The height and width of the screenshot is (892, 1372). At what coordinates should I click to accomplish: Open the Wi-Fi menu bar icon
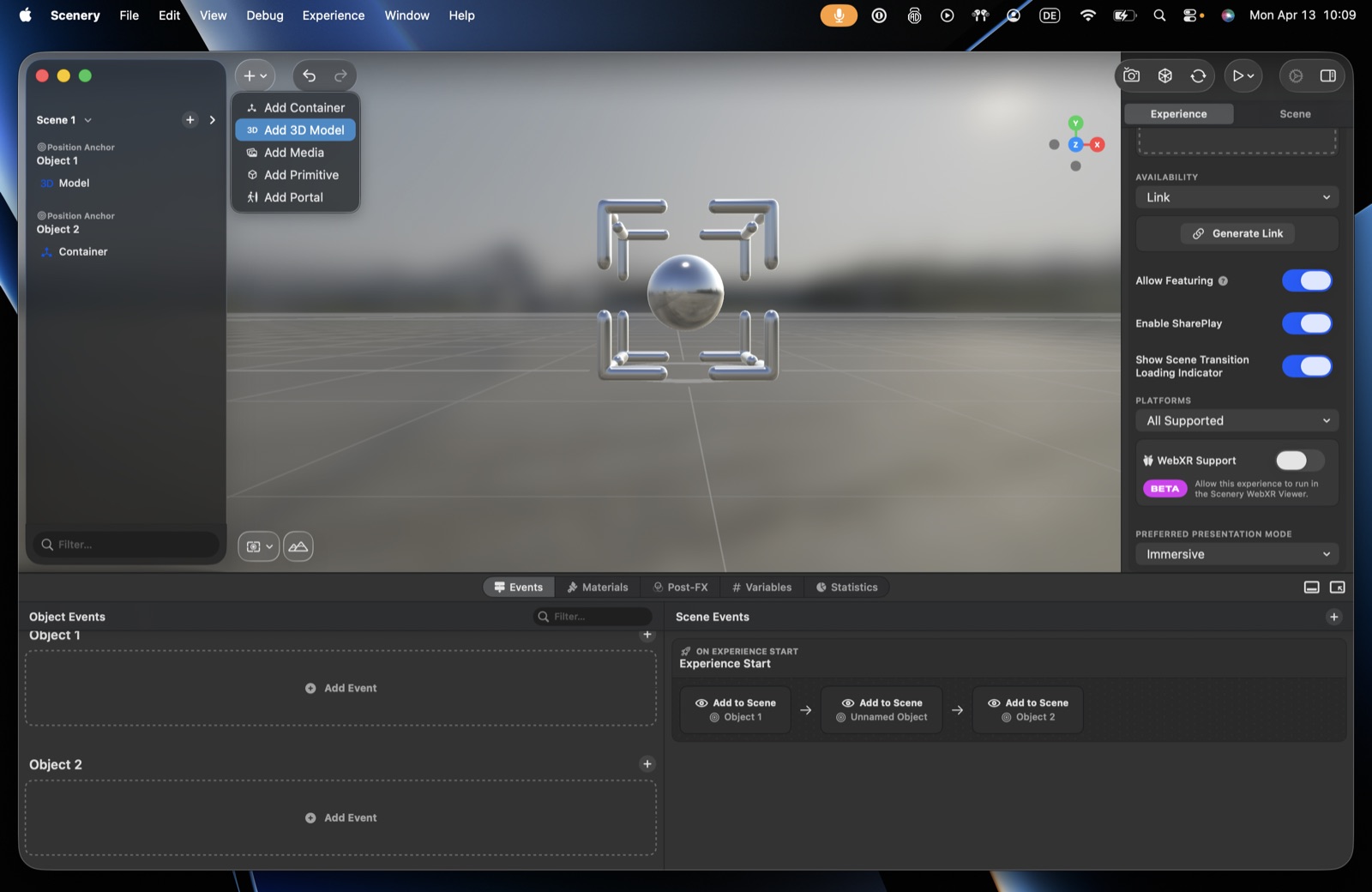(1087, 15)
